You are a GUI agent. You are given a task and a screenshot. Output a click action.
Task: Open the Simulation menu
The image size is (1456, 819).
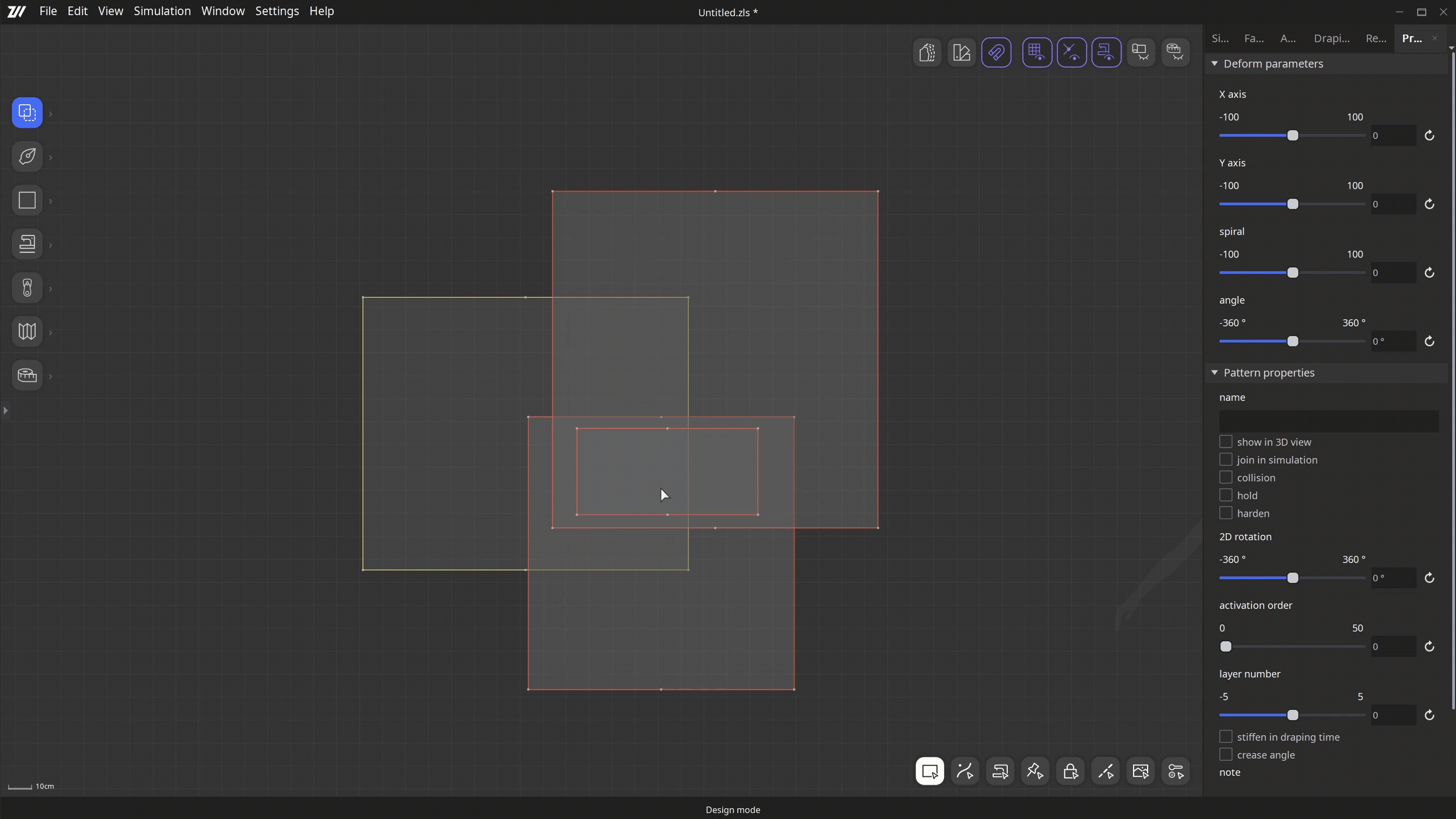(x=162, y=11)
